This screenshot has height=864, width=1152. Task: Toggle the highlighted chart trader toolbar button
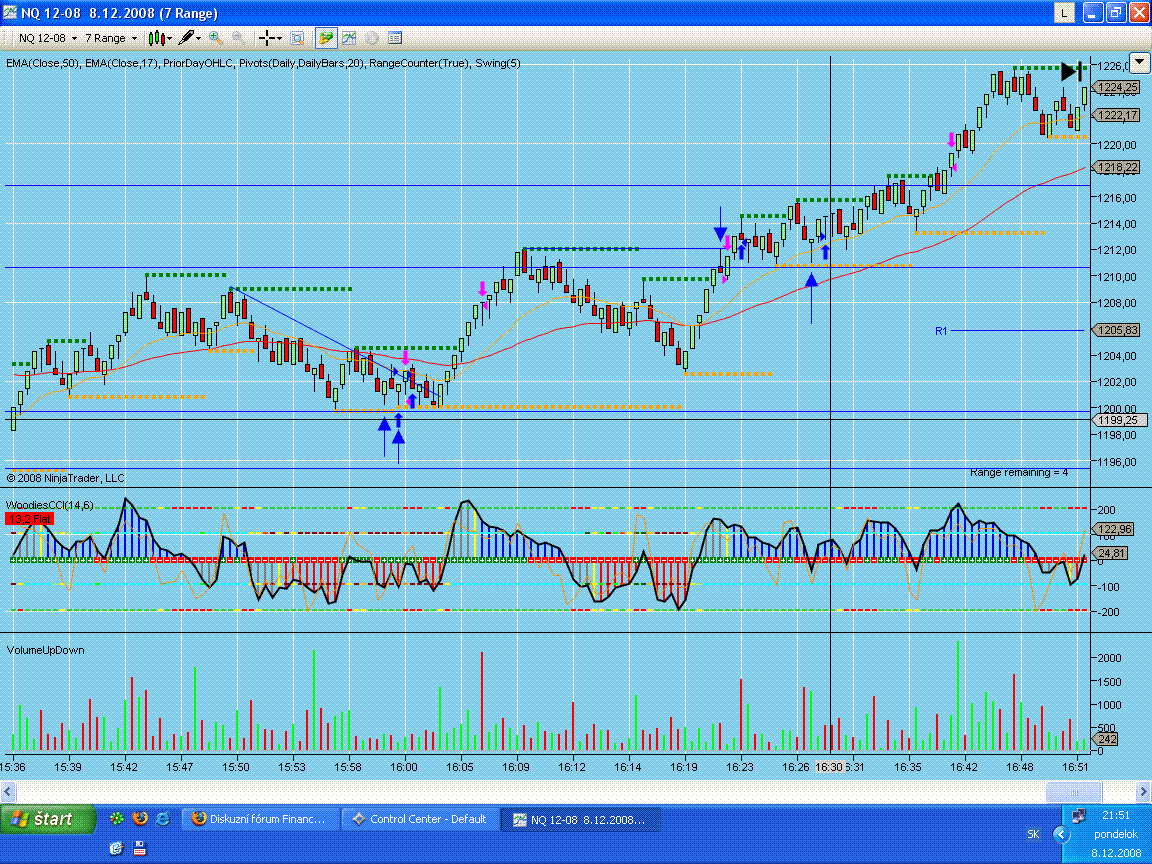326,38
